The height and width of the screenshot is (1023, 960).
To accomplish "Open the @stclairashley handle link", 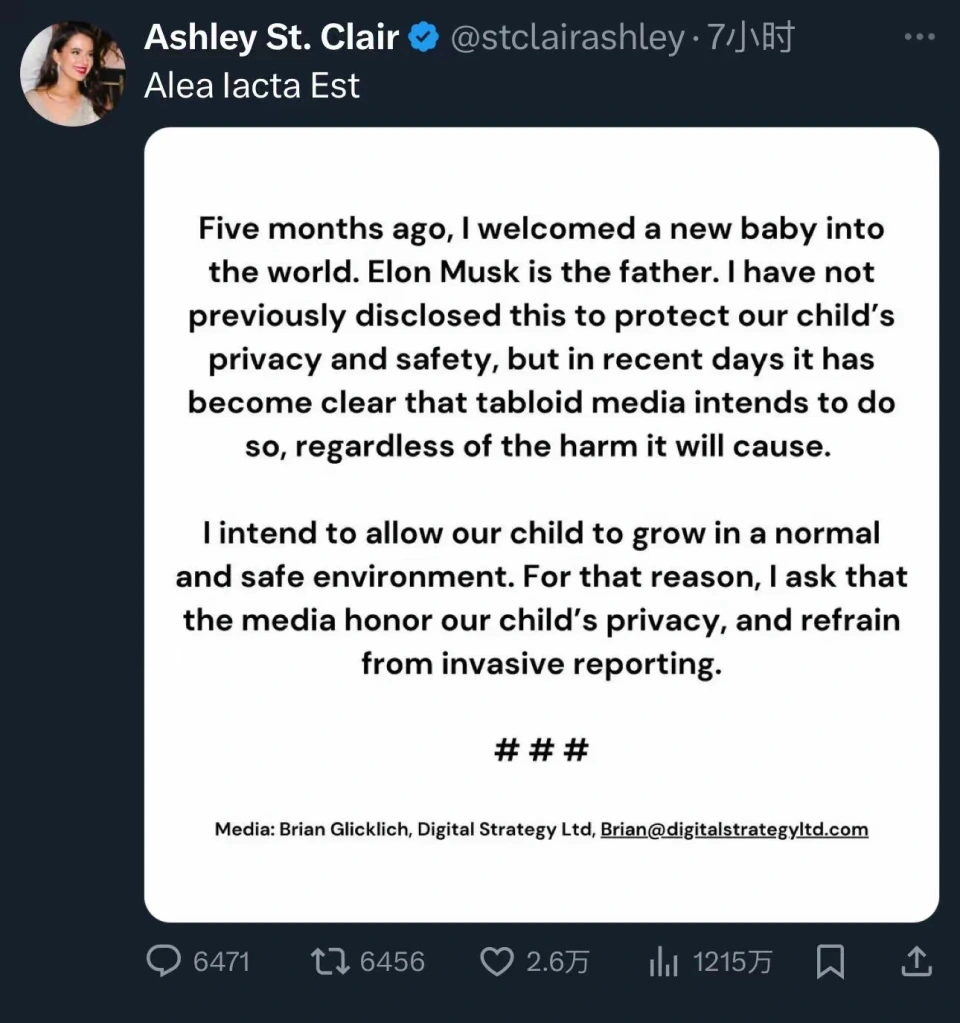I will pyautogui.click(x=567, y=38).
